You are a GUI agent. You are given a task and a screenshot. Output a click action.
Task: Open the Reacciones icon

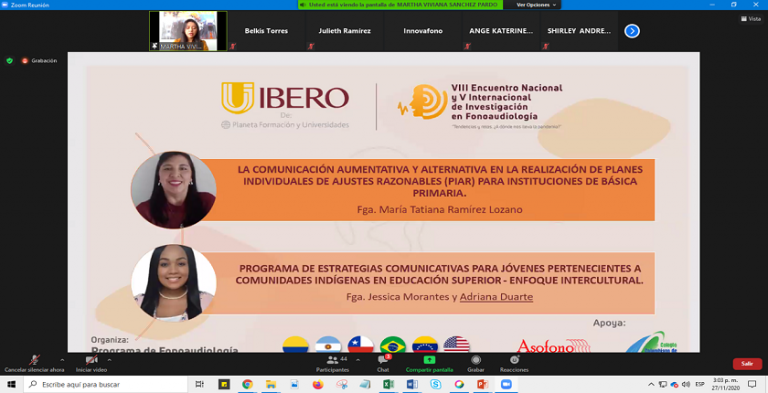(514, 360)
